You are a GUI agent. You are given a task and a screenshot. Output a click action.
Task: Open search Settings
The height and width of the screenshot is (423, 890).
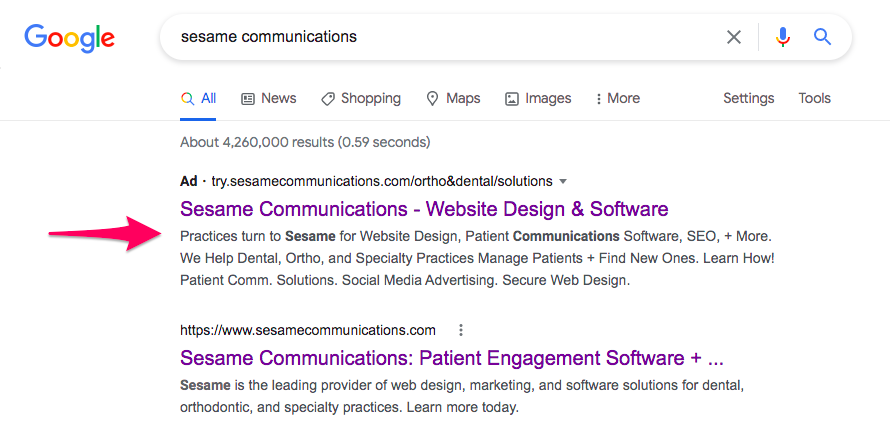(x=748, y=98)
